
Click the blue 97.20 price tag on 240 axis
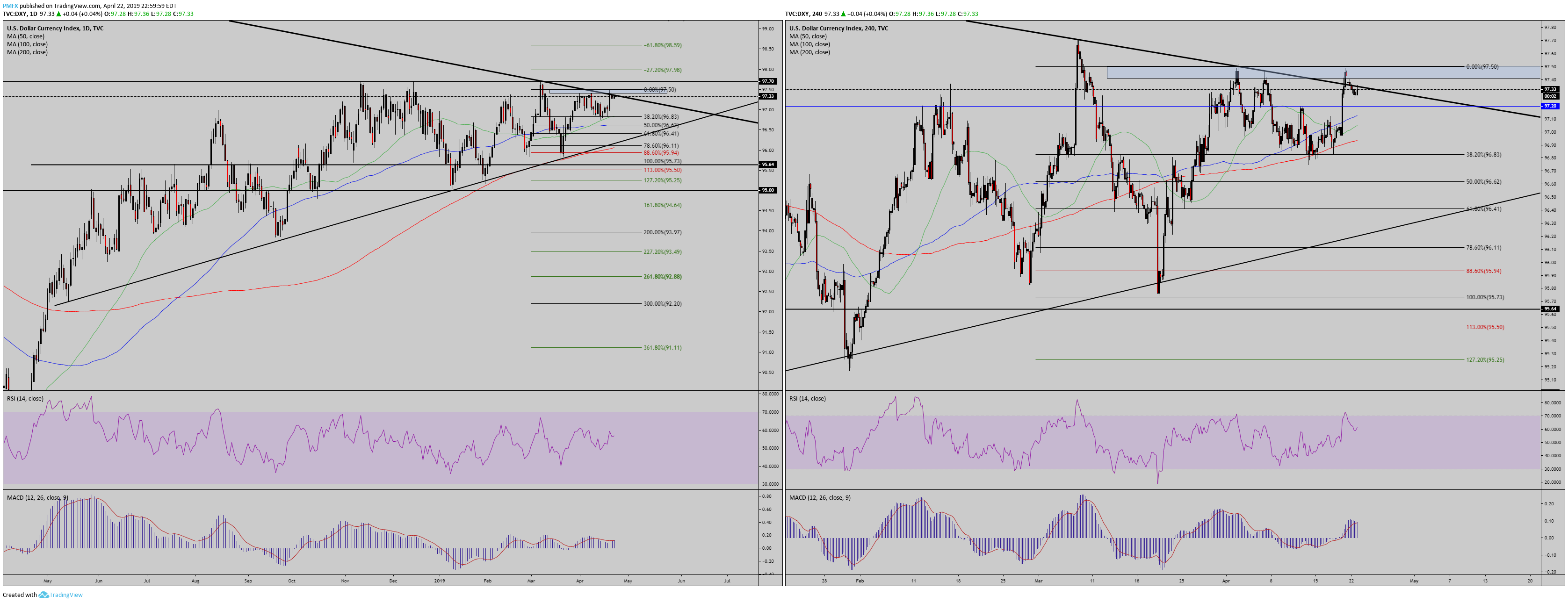[x=1550, y=106]
